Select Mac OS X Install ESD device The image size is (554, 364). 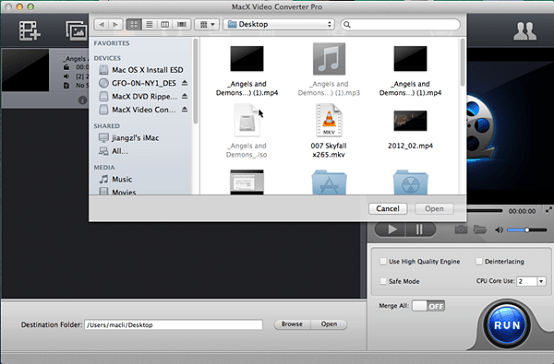pyautogui.click(x=141, y=70)
